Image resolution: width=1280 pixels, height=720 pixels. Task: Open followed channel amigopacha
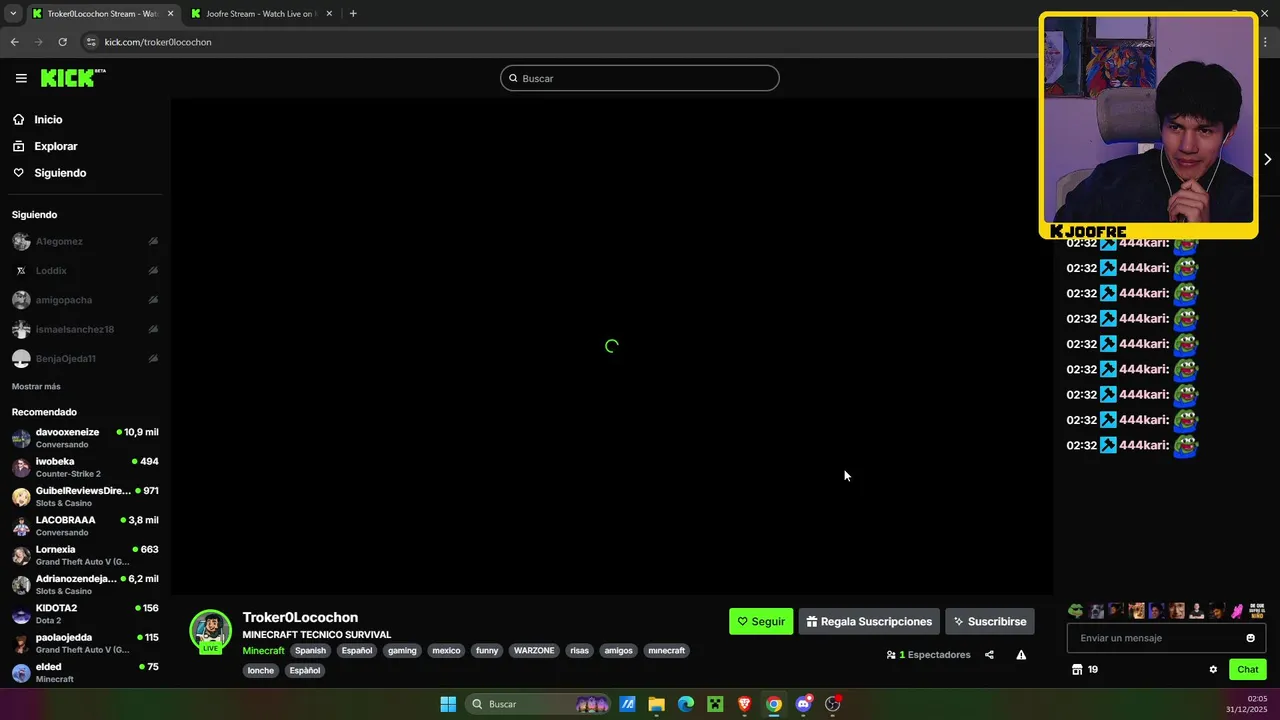point(85,300)
